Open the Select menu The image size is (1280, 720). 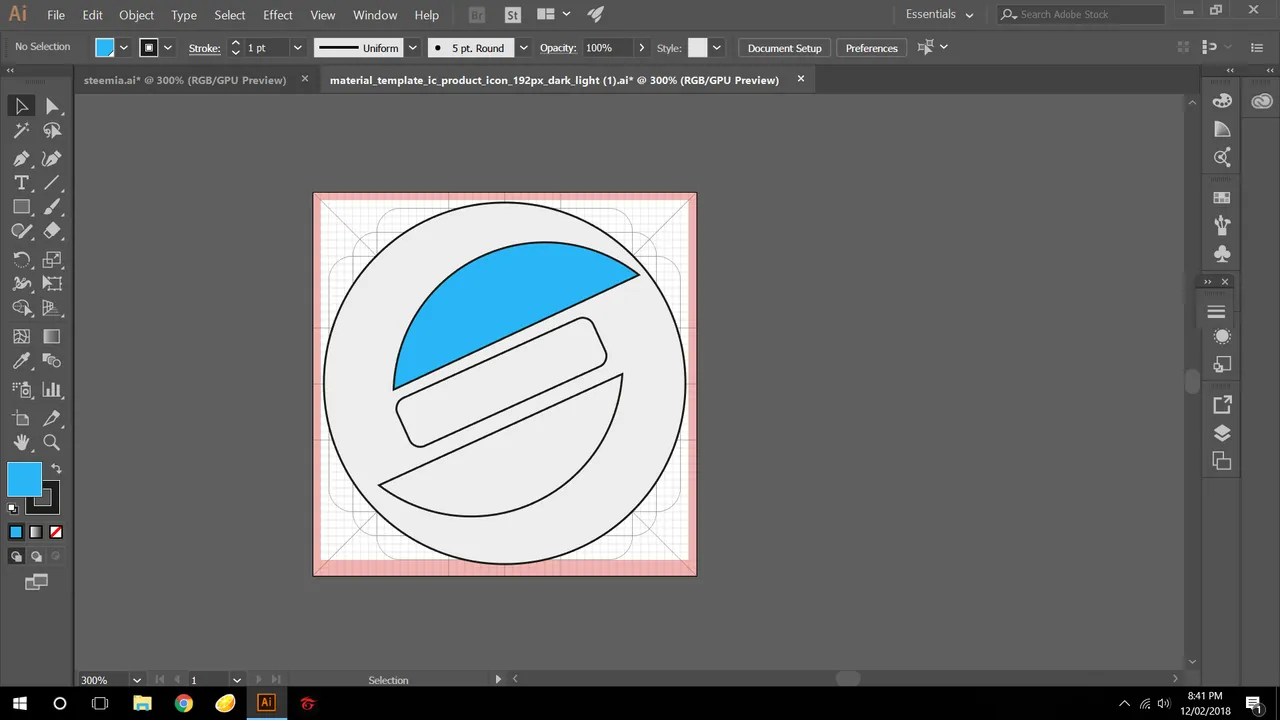[230, 15]
